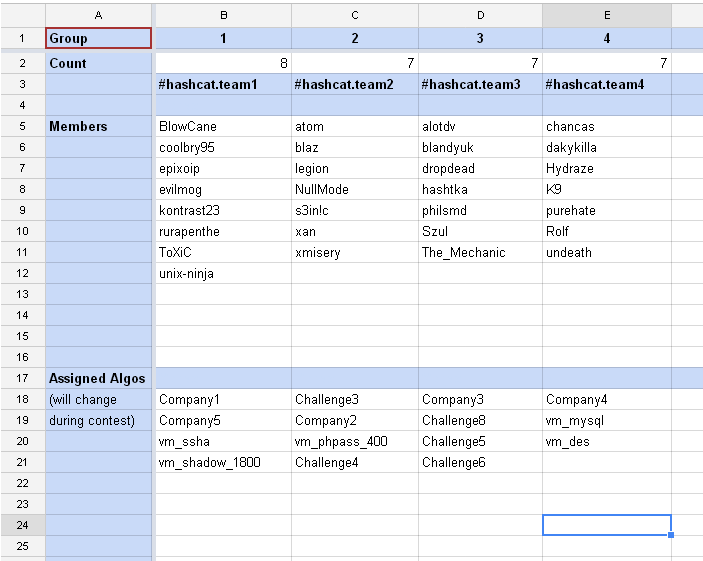703x561 pixels.
Task: Select the cell containing atom
Action: (355, 127)
